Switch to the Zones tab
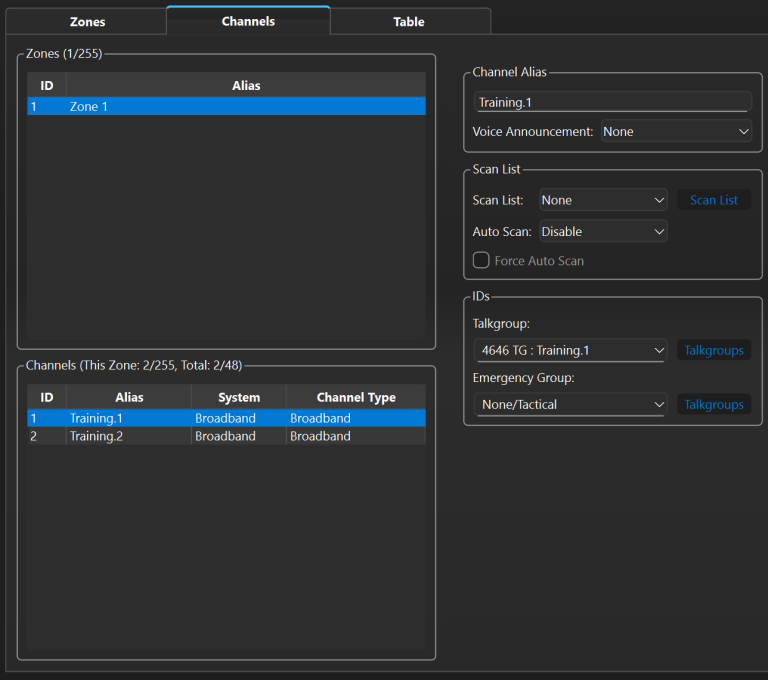This screenshot has height=680, width=768. pos(87,21)
